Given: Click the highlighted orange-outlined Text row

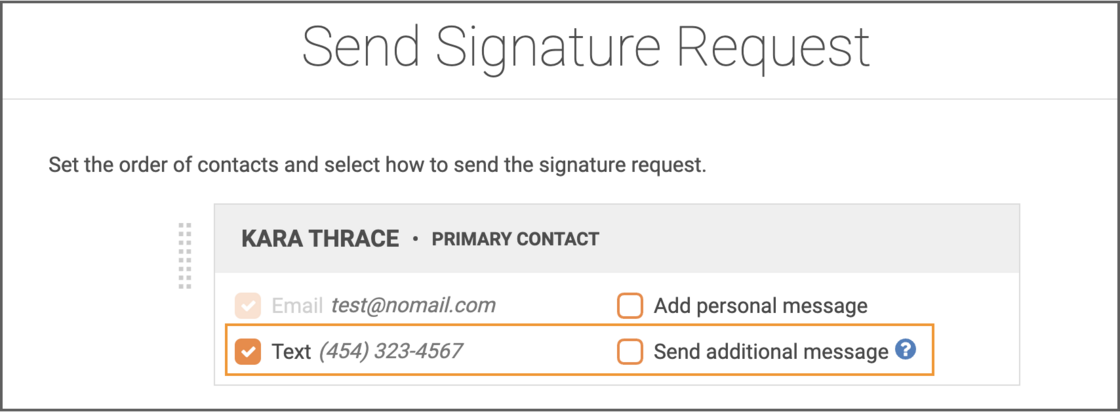Looking at the screenshot, I should 579,350.
